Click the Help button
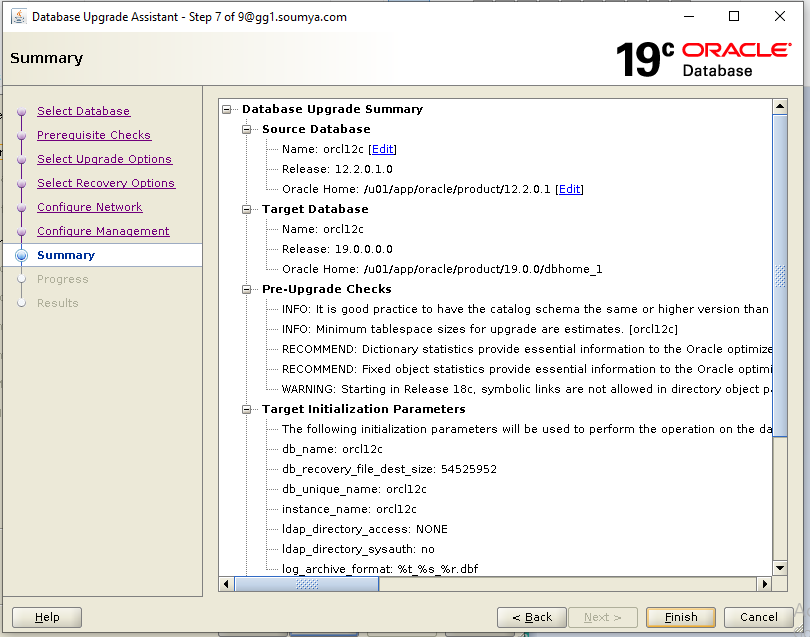The image size is (810, 637). click(x=46, y=617)
